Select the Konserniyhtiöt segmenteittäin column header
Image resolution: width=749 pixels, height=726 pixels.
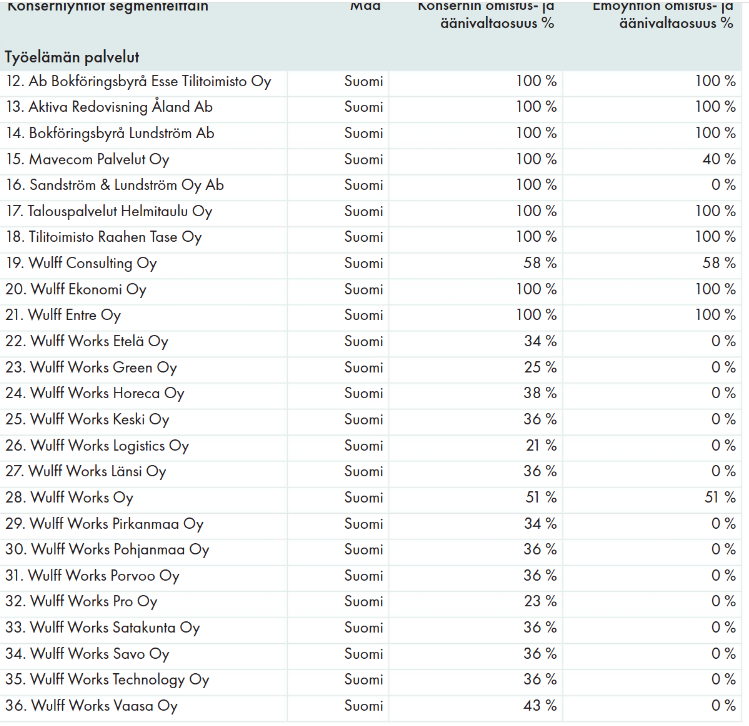tap(108, 7)
